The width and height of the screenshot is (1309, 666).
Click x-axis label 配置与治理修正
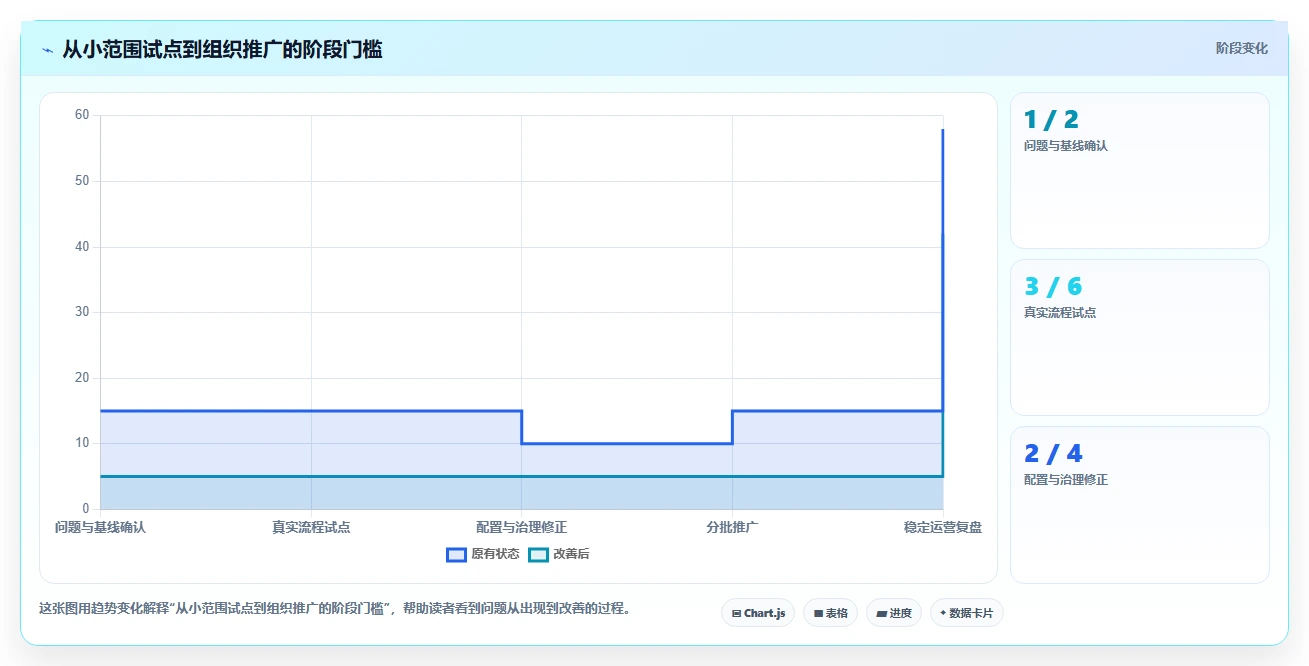pos(521,527)
